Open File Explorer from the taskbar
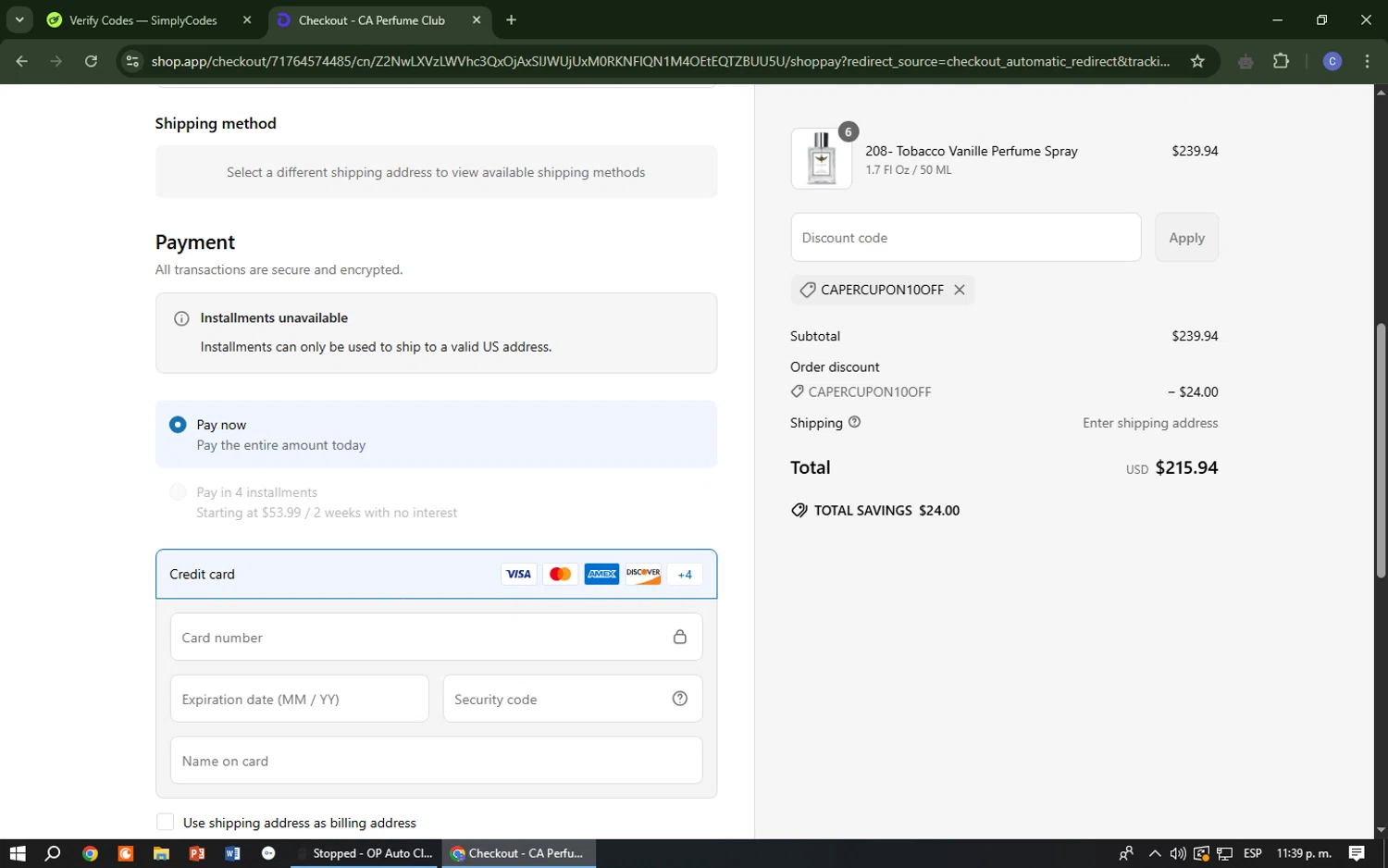This screenshot has width=1388, height=868. (x=161, y=853)
